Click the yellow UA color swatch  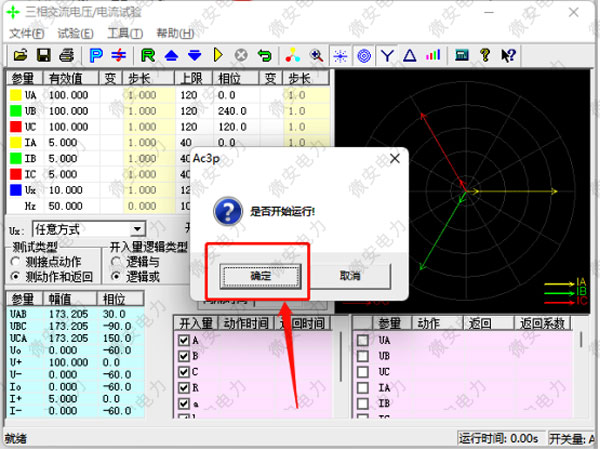(15, 95)
